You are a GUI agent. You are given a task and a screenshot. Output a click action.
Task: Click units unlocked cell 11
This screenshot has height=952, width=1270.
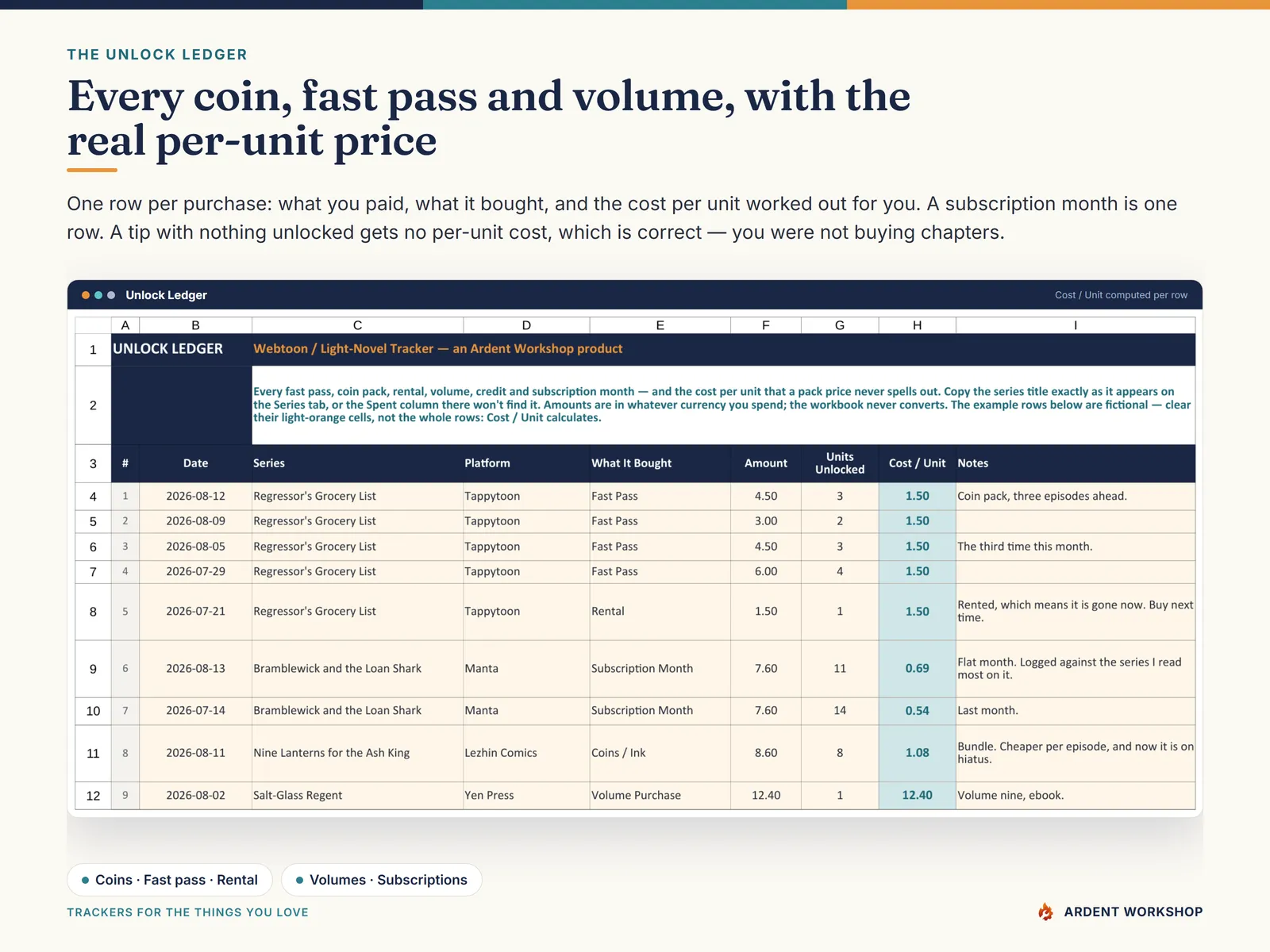coord(840,669)
